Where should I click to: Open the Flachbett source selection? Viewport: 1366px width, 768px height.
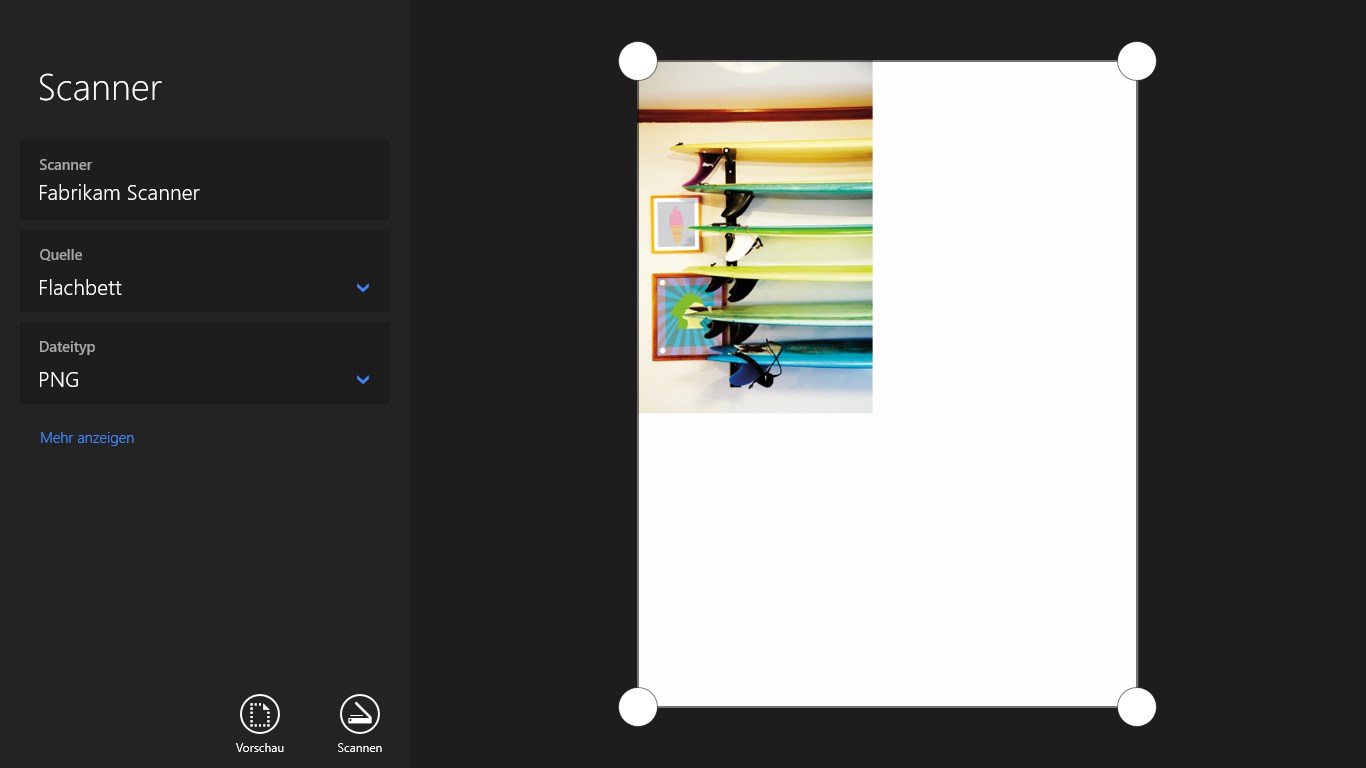[x=80, y=288]
